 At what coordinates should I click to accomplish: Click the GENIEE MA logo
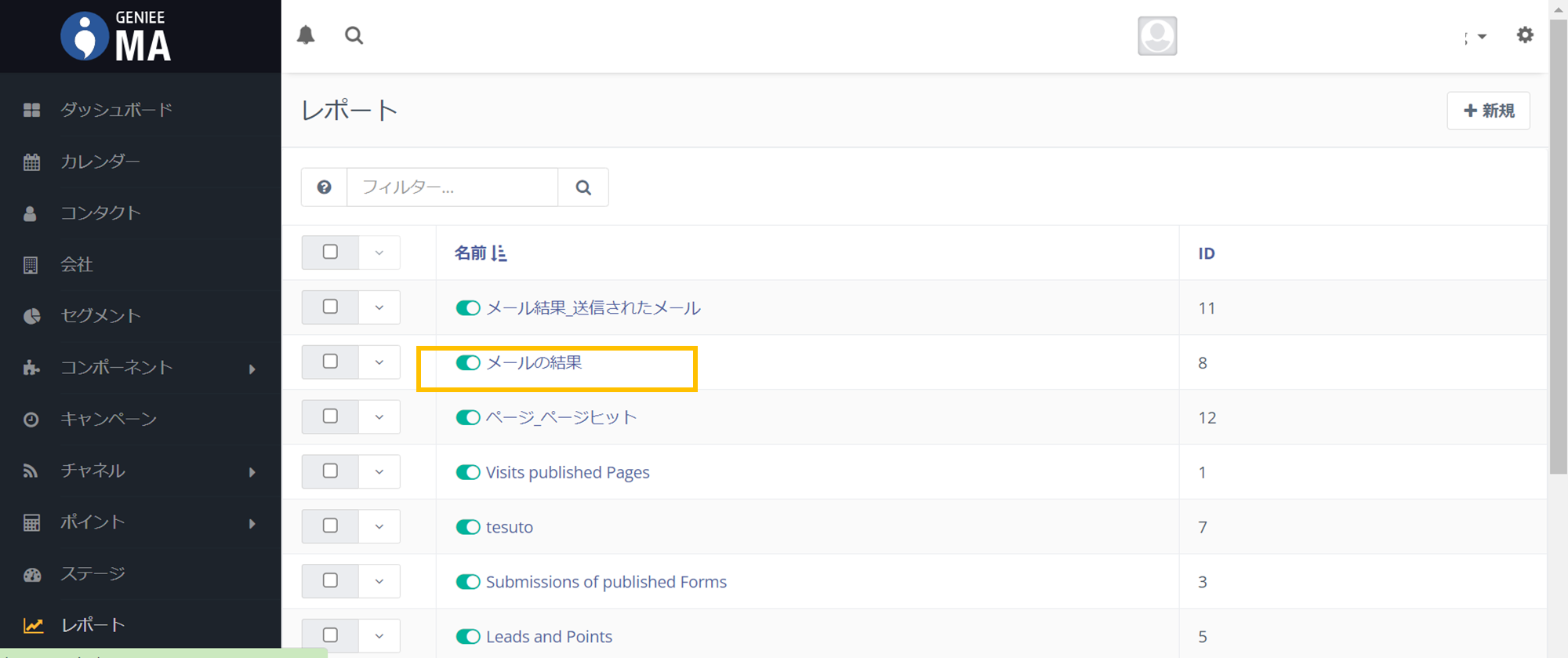point(116,36)
